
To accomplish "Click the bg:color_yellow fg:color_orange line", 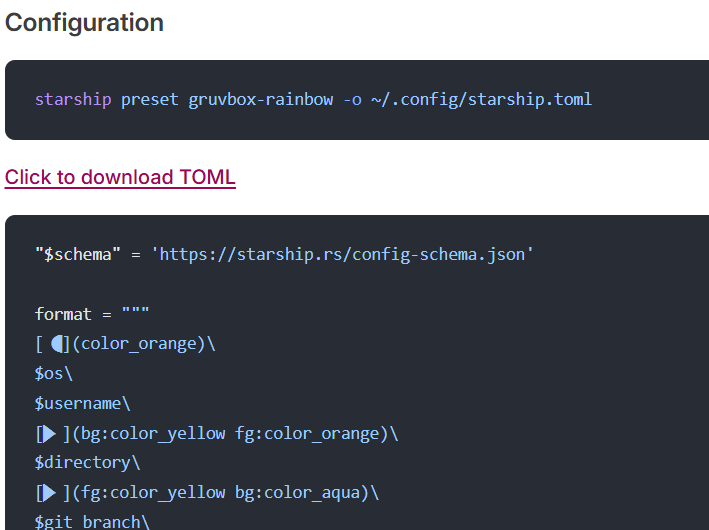I will (x=217, y=433).
